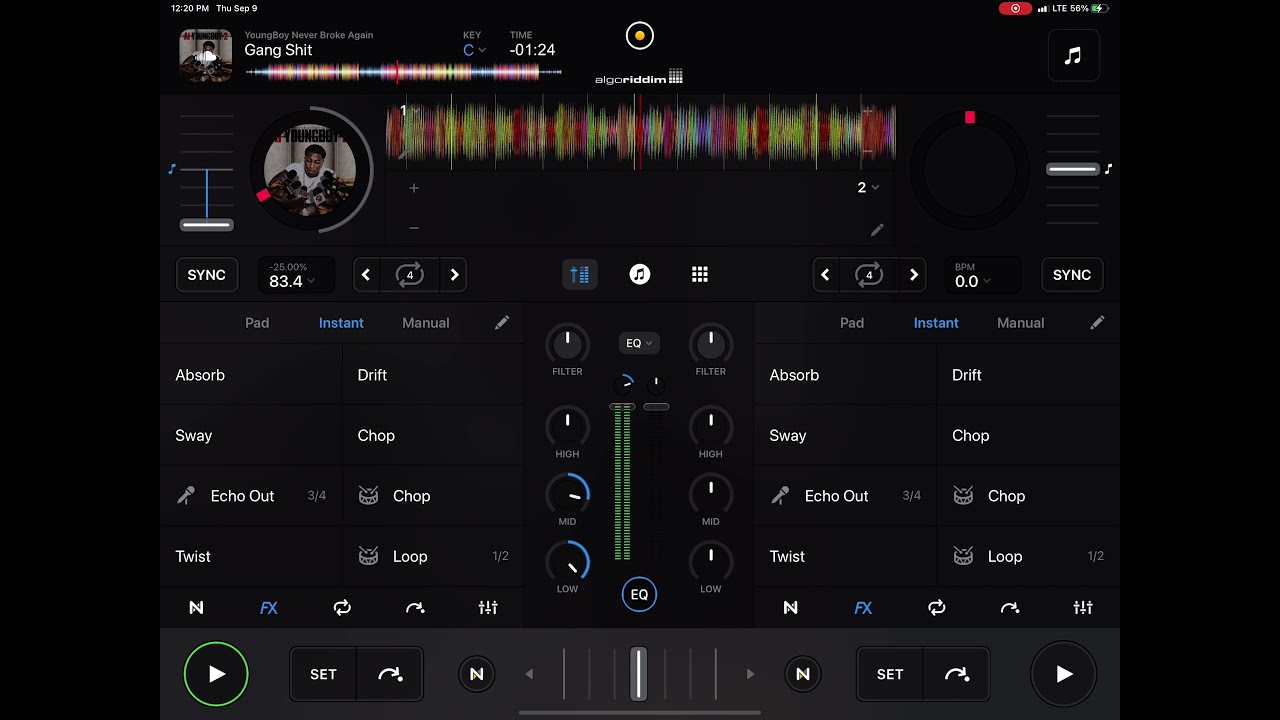Play the left deck
The width and height of the screenshot is (1280, 720).
tap(216, 674)
